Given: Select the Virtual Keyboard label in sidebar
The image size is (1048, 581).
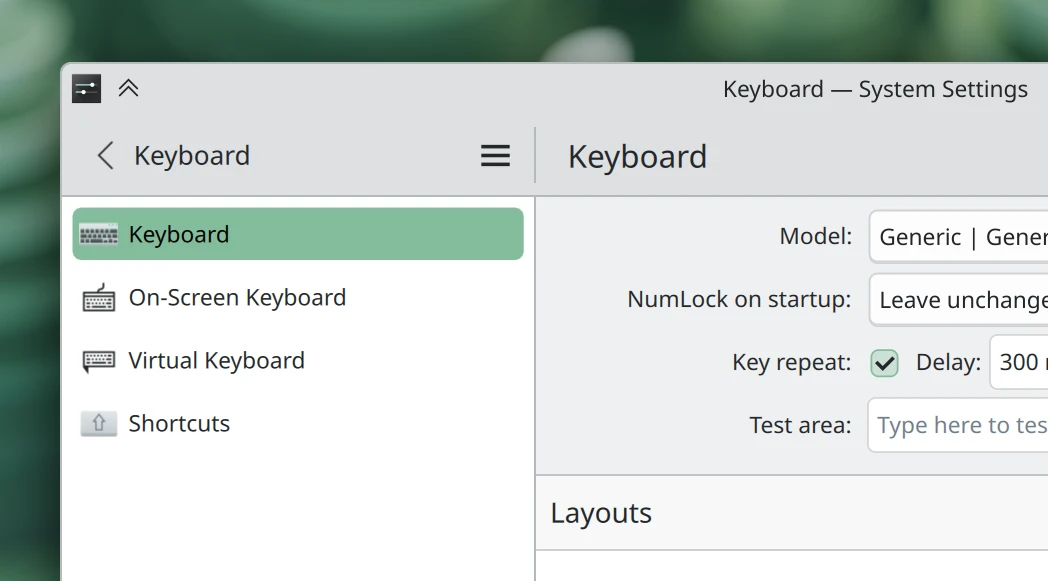Looking at the screenshot, I should pyautogui.click(x=216, y=360).
